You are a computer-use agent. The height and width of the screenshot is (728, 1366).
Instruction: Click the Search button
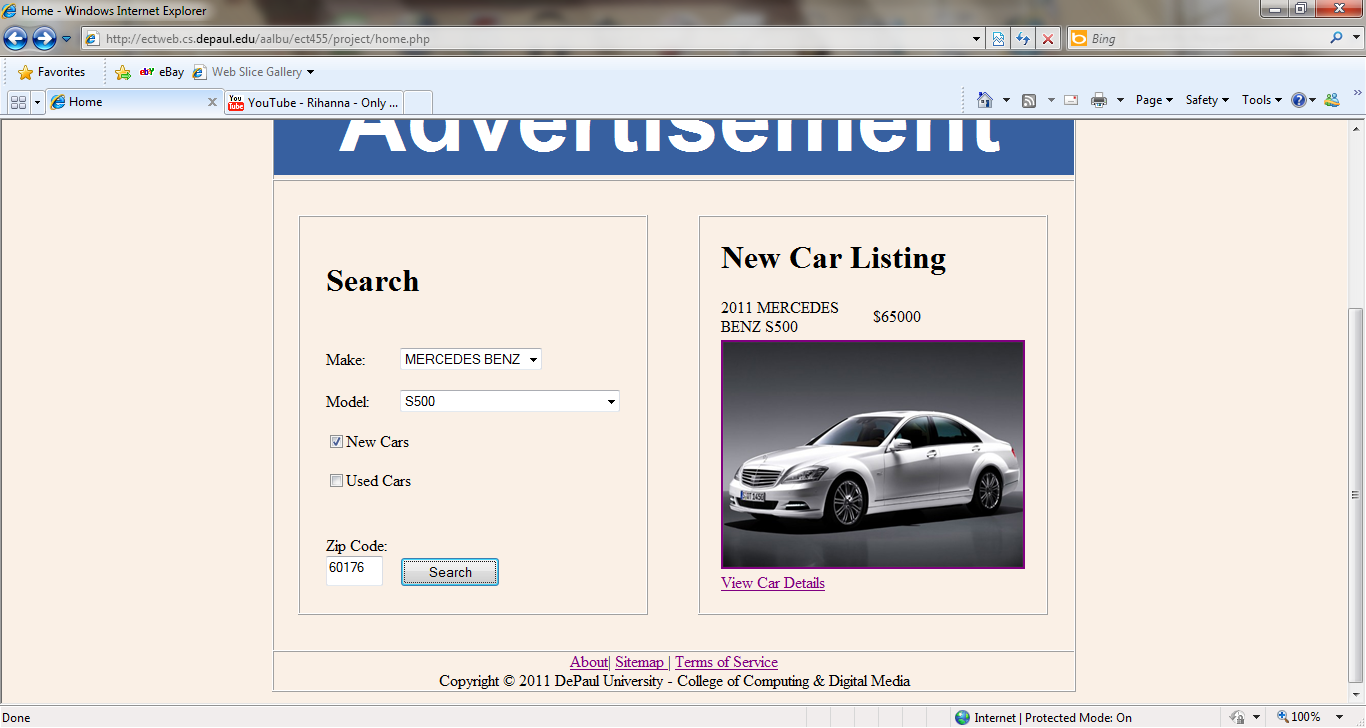tap(450, 572)
